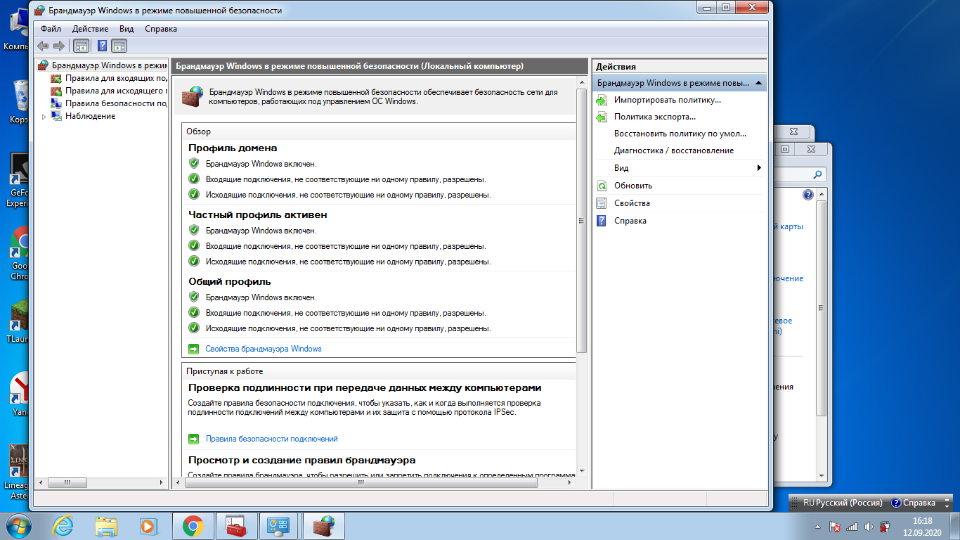Open the Действие menu
960x540 pixels.
pos(90,29)
